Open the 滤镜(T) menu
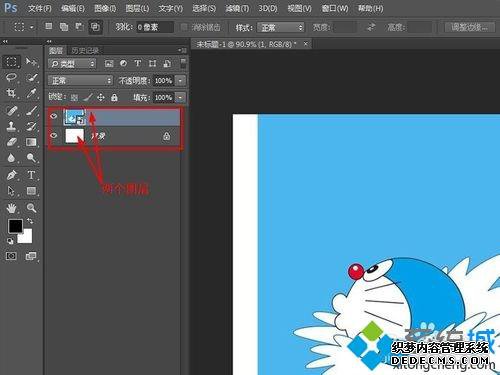Screen dimensions: 500x375 click(237, 8)
